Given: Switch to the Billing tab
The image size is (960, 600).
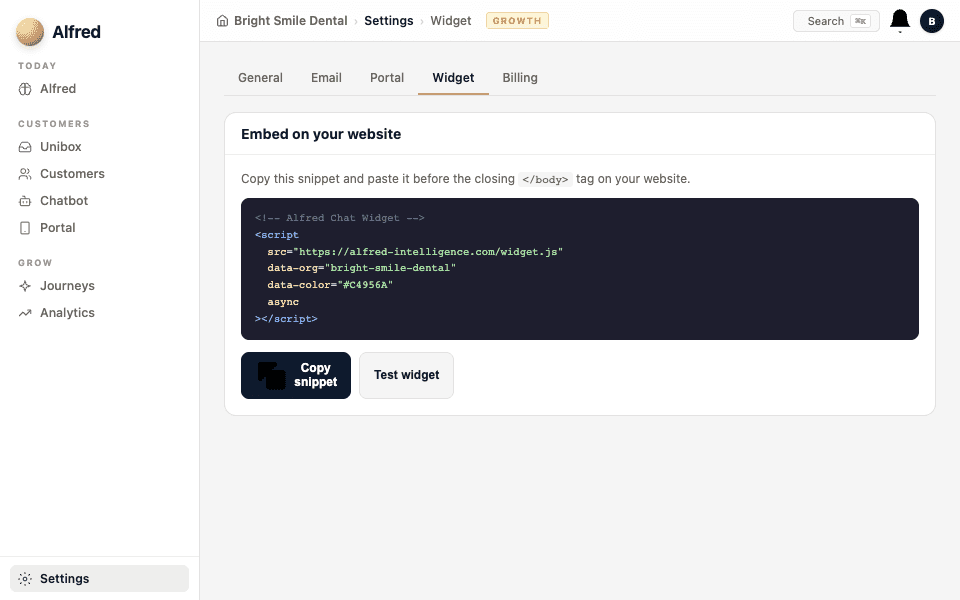Looking at the screenshot, I should click(520, 78).
